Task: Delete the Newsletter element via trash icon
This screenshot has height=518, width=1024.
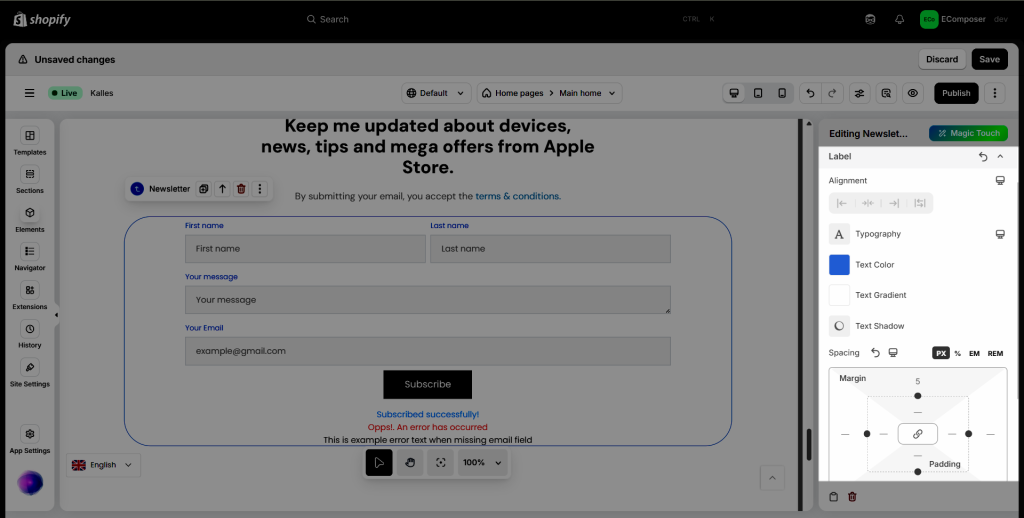Action: (241, 189)
